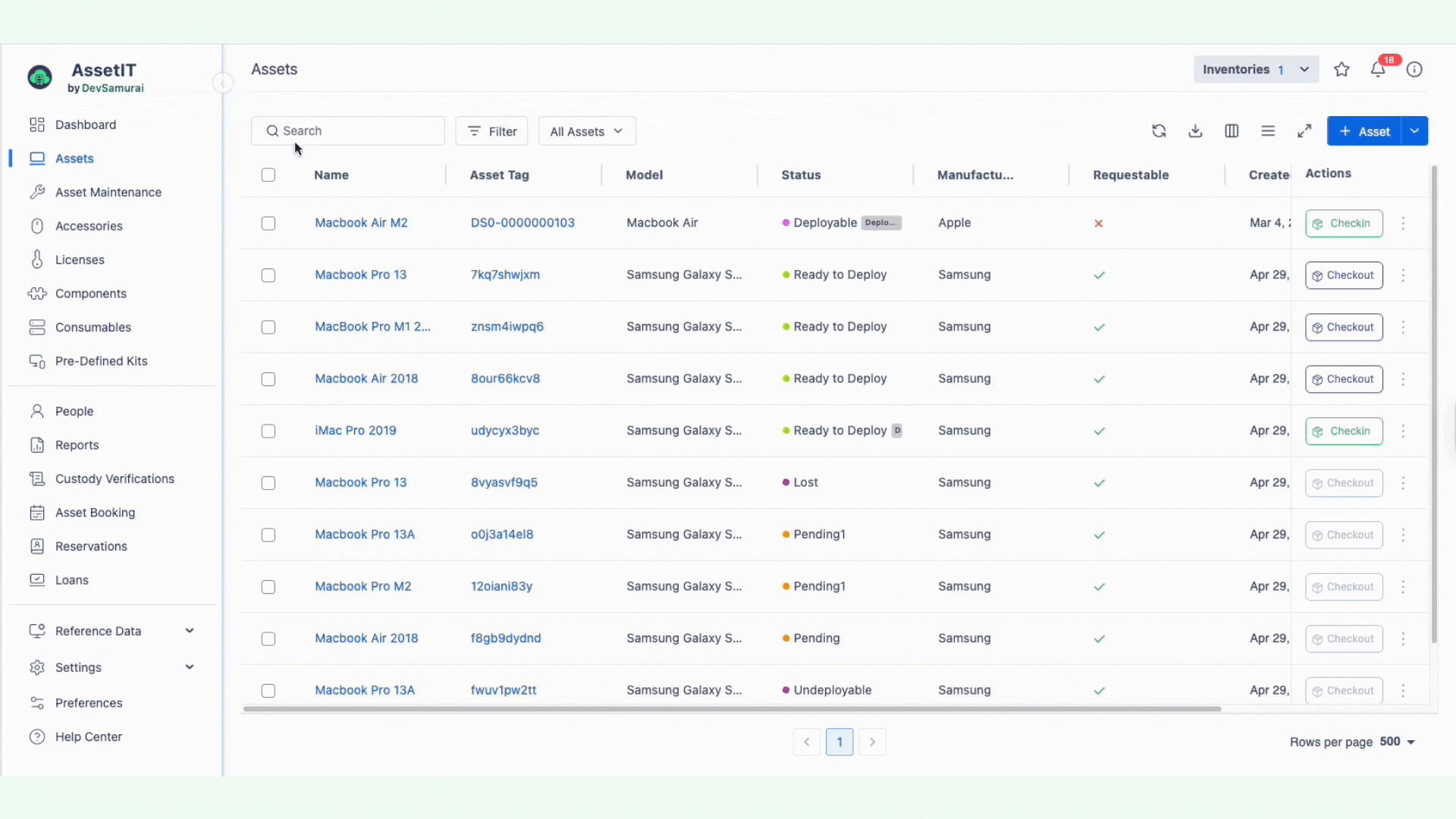Check the Macbook Air M2 row

268,224
